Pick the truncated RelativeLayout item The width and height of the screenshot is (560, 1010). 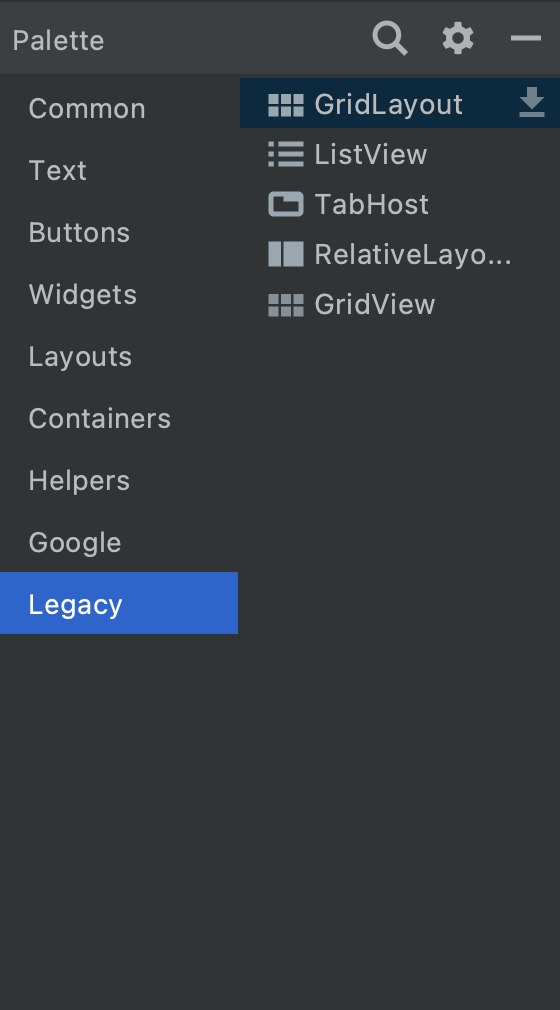pos(400,254)
